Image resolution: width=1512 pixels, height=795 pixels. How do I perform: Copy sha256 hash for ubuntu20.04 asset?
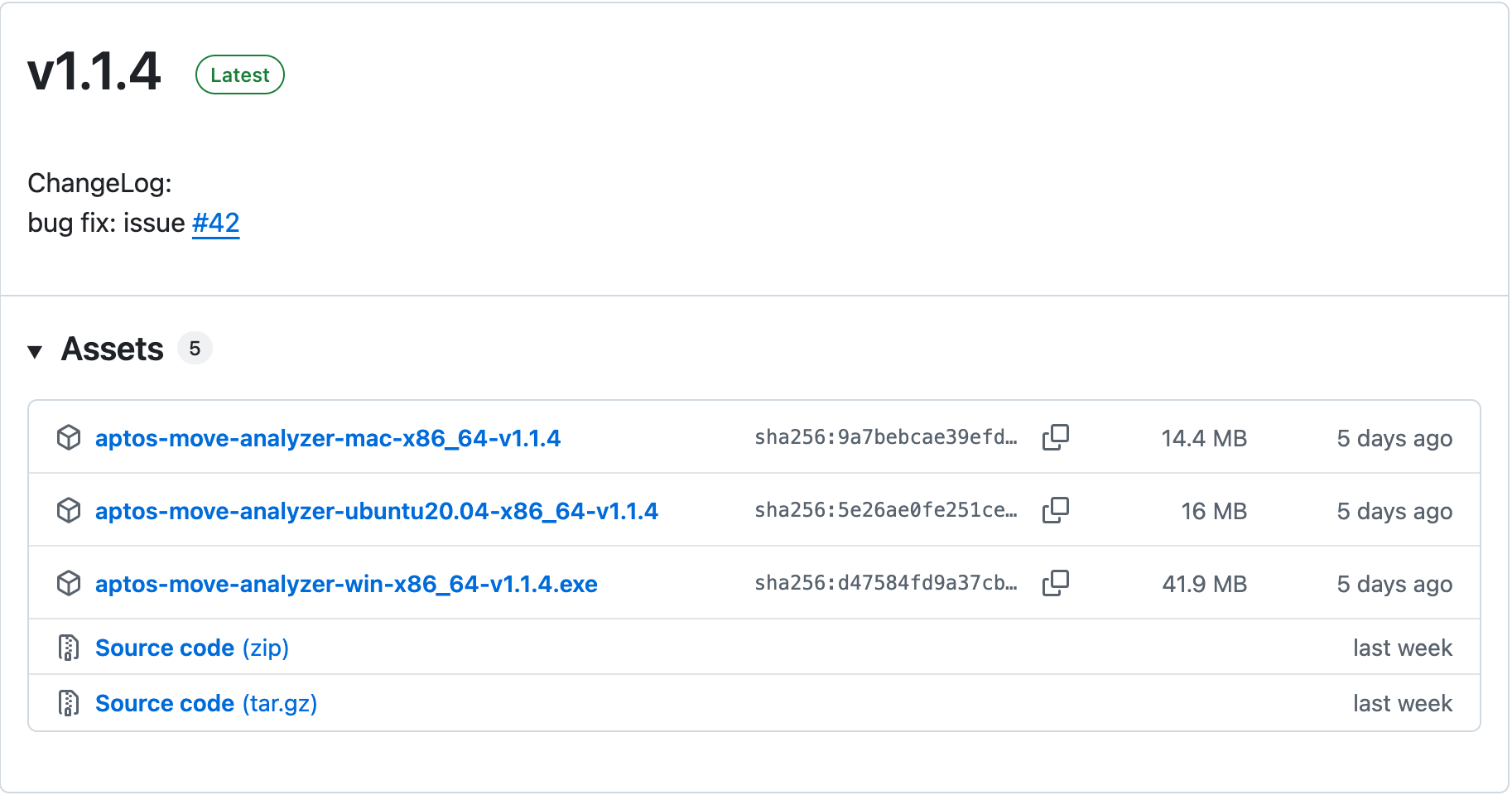[1055, 510]
